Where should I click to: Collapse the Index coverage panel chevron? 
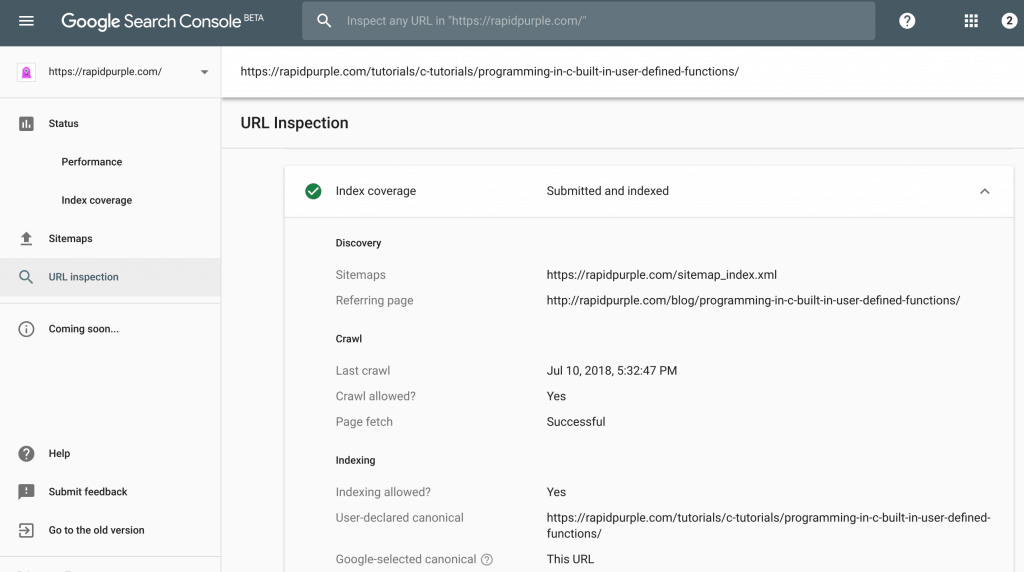click(x=985, y=191)
